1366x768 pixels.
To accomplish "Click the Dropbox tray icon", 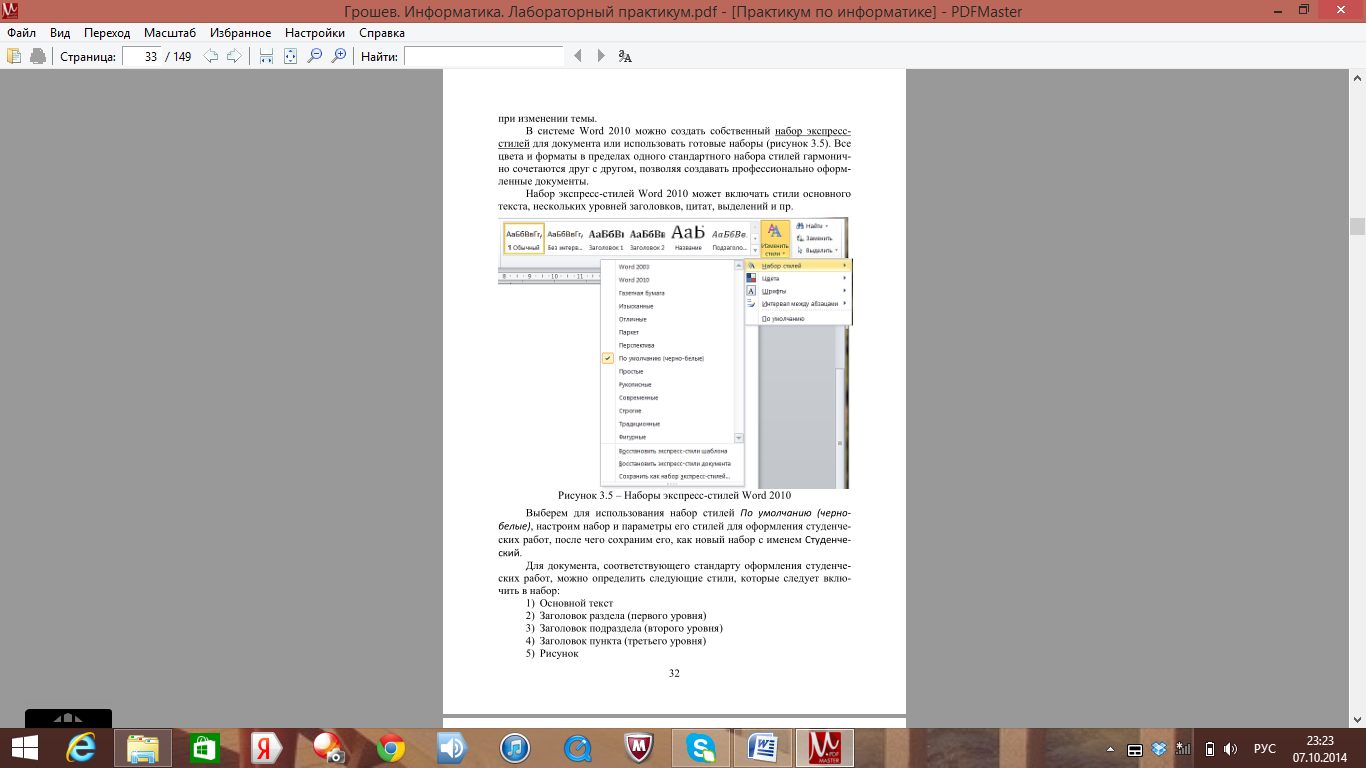I will pyautogui.click(x=1159, y=749).
